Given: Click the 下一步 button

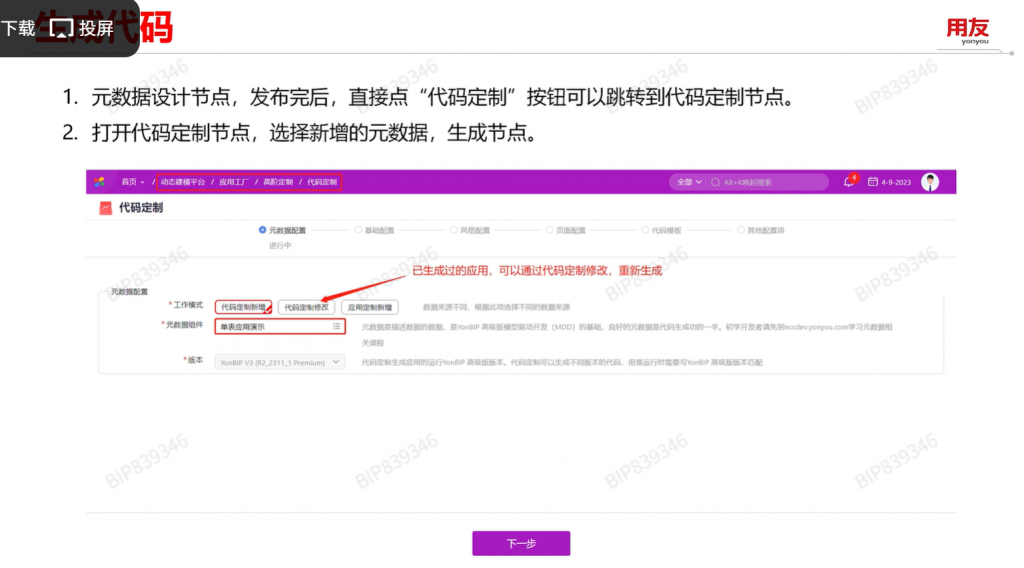Looking at the screenshot, I should (x=521, y=543).
